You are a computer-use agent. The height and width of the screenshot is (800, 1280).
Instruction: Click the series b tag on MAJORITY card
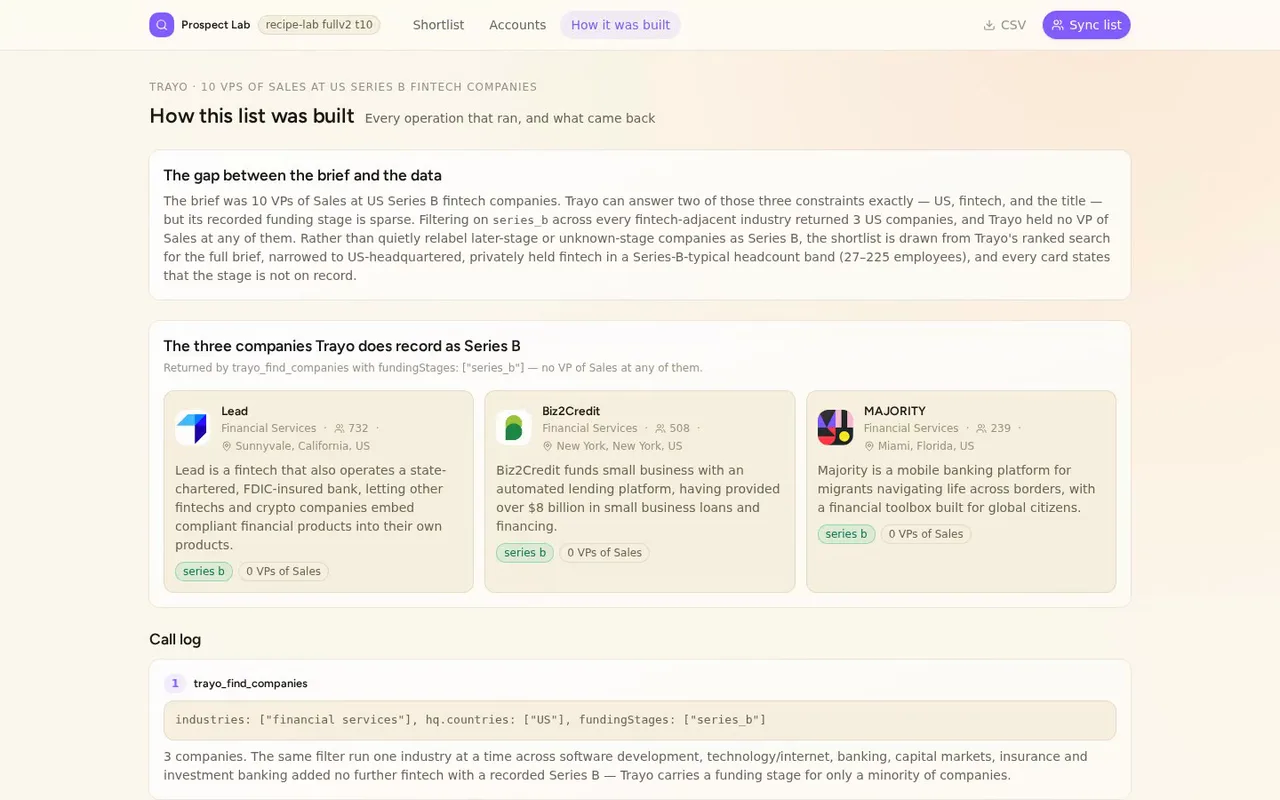click(846, 534)
